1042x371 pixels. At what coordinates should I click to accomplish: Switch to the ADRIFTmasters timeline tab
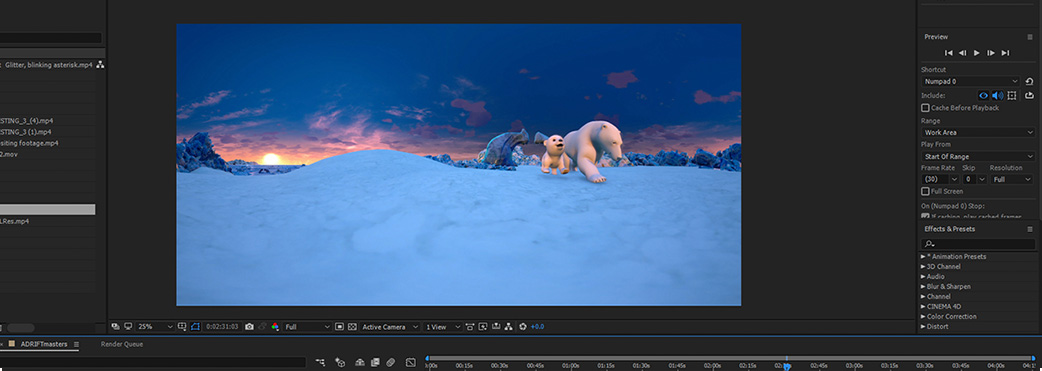45,344
